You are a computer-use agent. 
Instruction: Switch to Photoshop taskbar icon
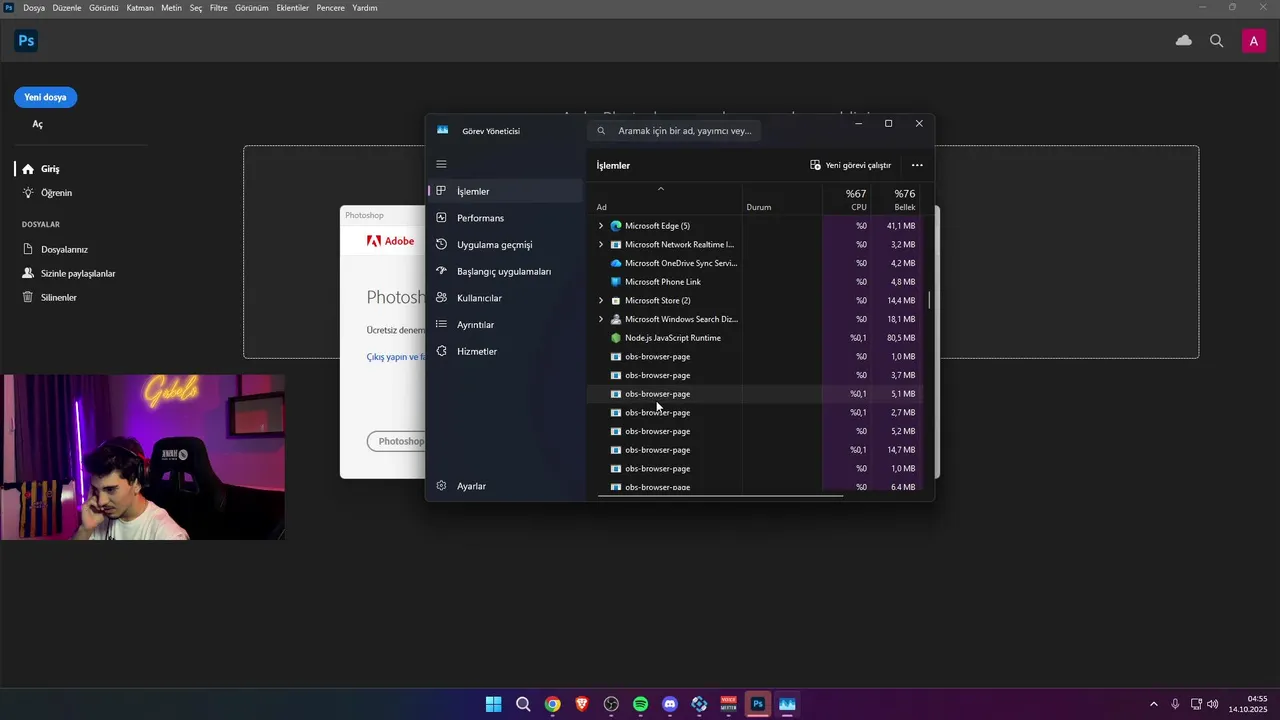758,704
